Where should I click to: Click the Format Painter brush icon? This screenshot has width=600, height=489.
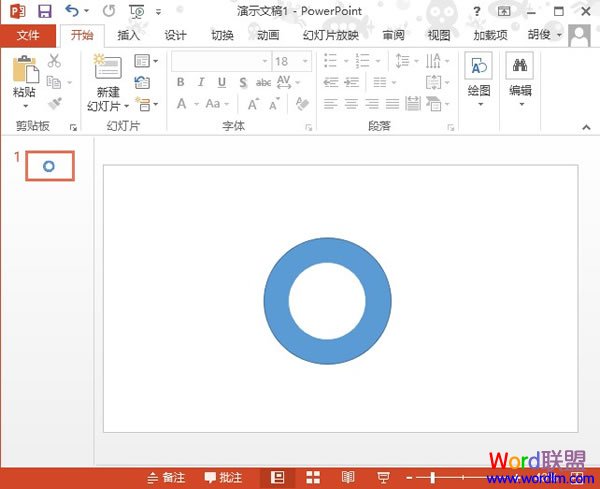[x=55, y=104]
